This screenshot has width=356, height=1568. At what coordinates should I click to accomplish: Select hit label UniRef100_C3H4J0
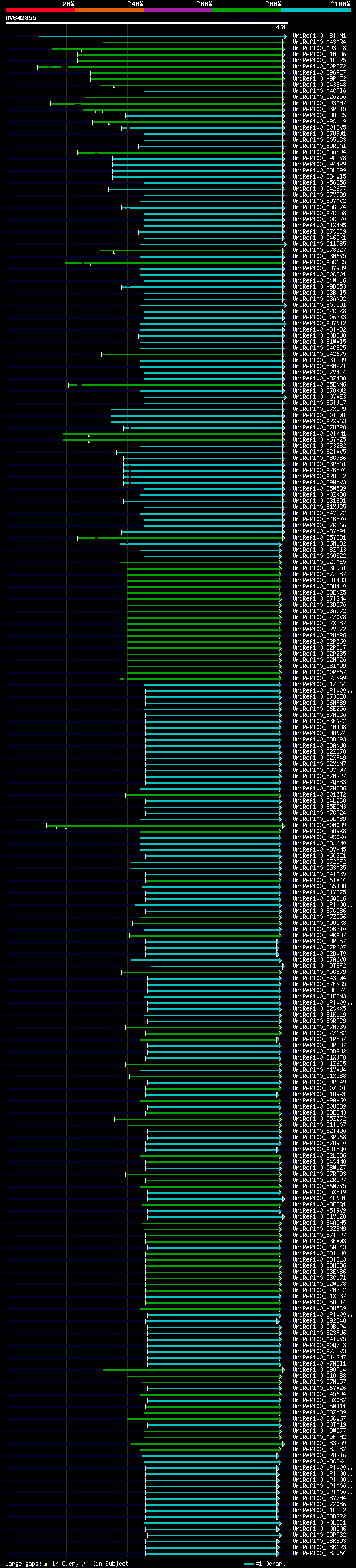(x=319, y=586)
